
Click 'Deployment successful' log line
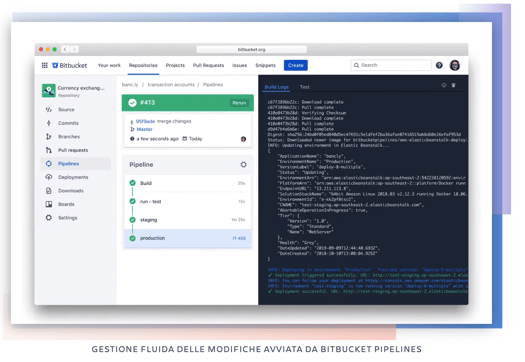[368, 292]
